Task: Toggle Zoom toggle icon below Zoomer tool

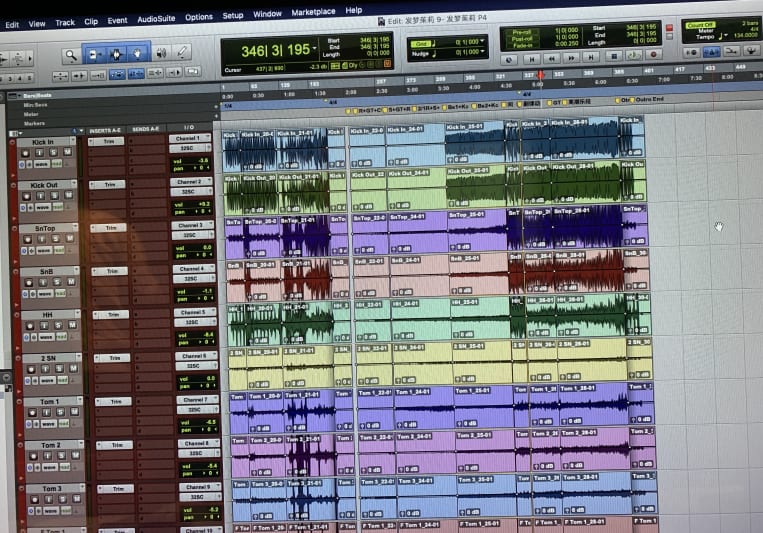Action: click(60, 76)
